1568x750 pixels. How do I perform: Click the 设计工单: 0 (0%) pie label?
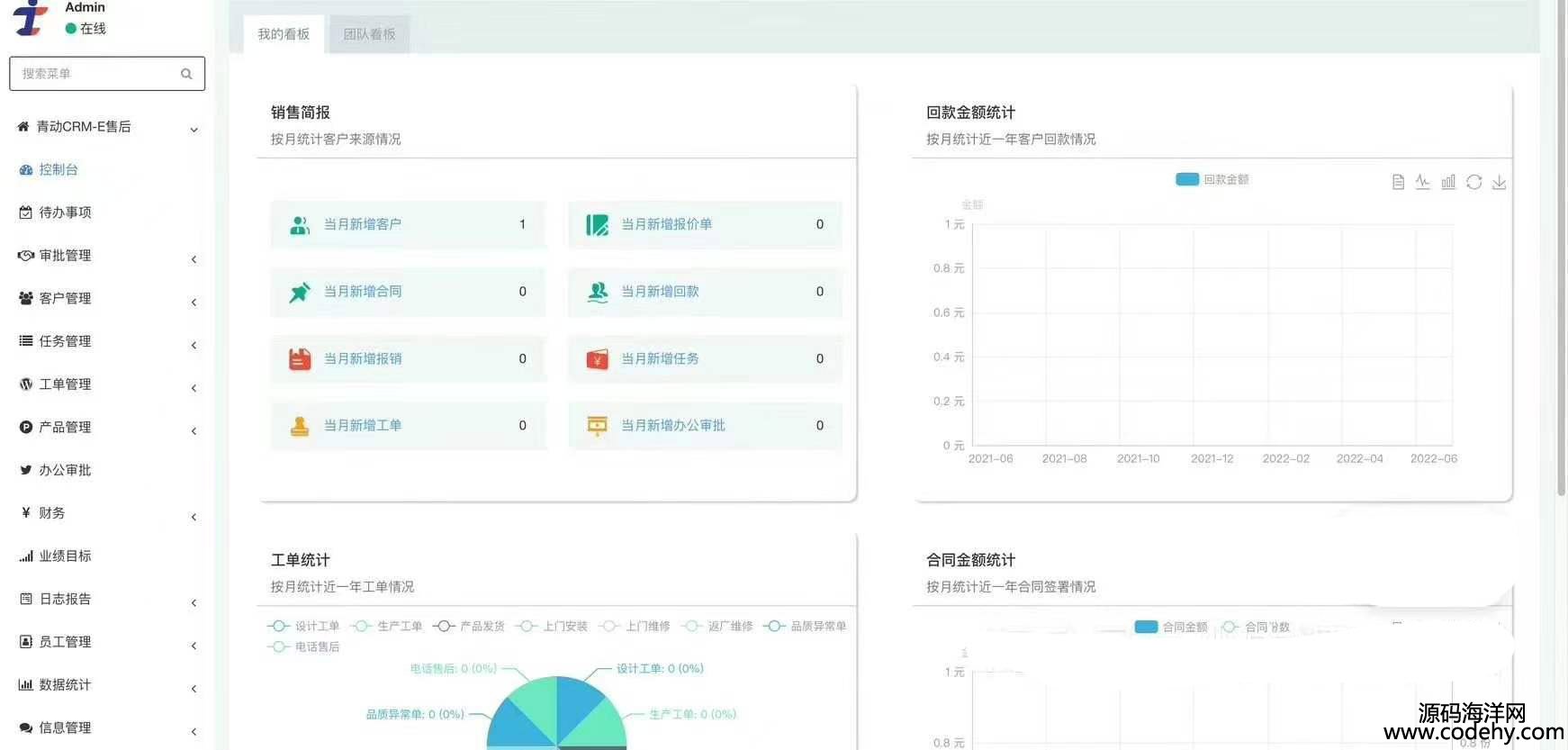click(x=660, y=668)
